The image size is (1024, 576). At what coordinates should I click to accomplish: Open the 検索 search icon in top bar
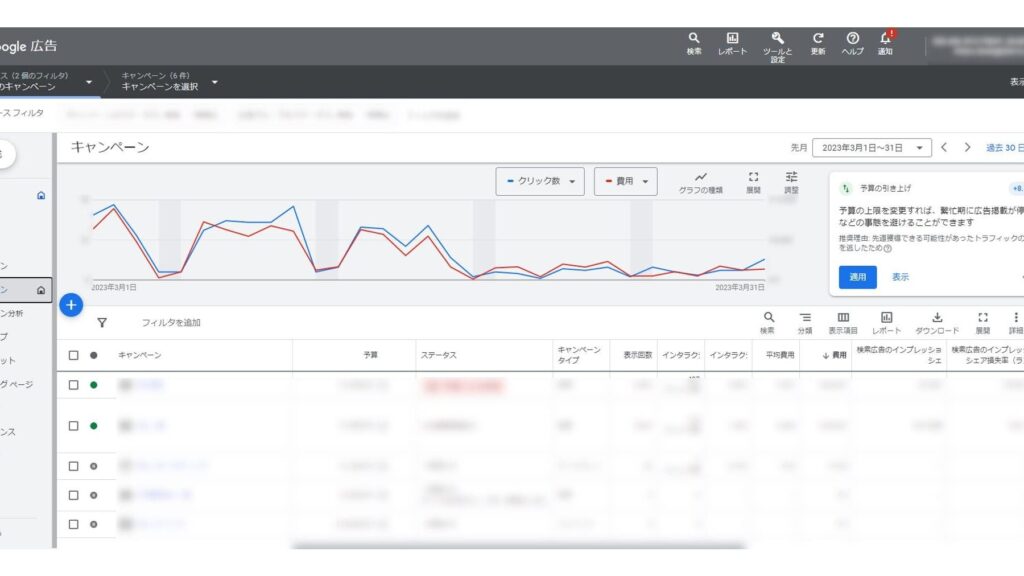(x=694, y=38)
